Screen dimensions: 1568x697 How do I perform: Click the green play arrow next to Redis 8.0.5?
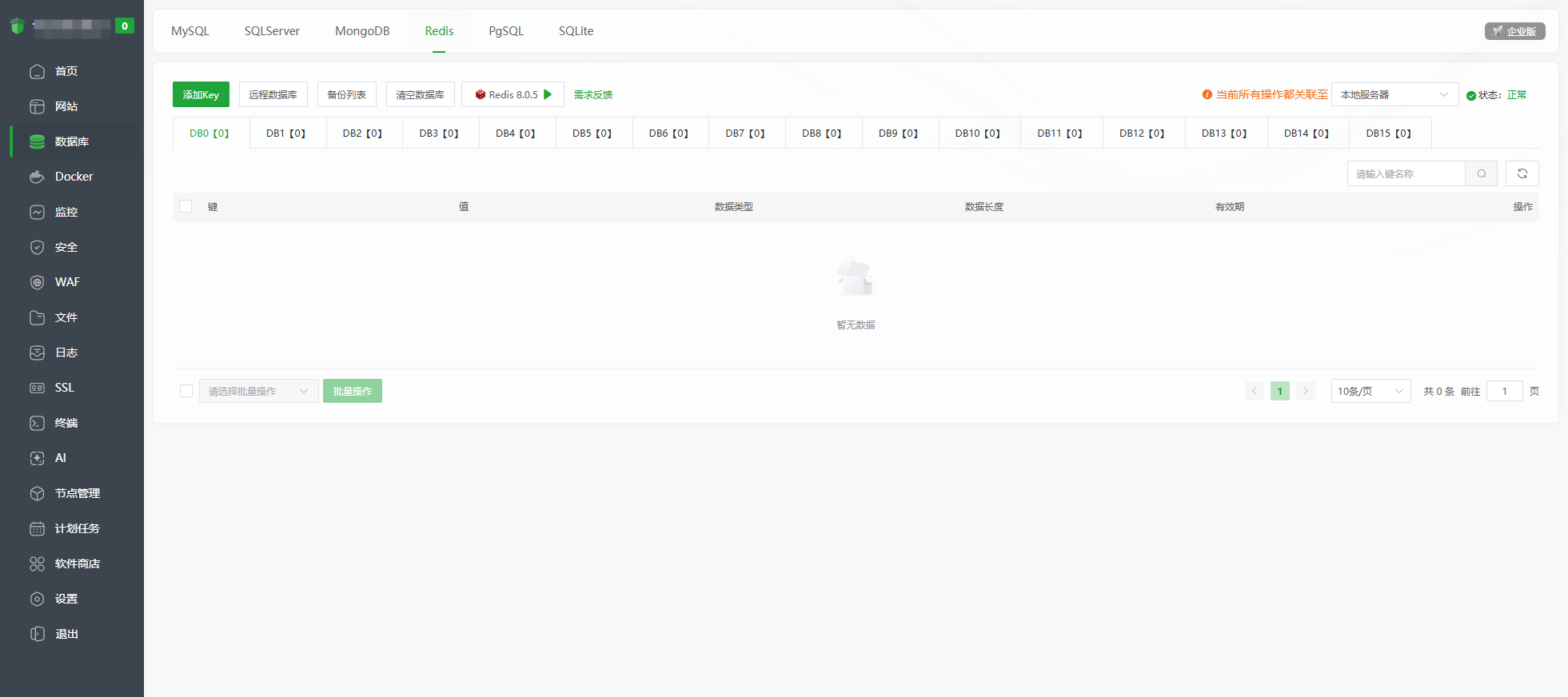tap(548, 94)
